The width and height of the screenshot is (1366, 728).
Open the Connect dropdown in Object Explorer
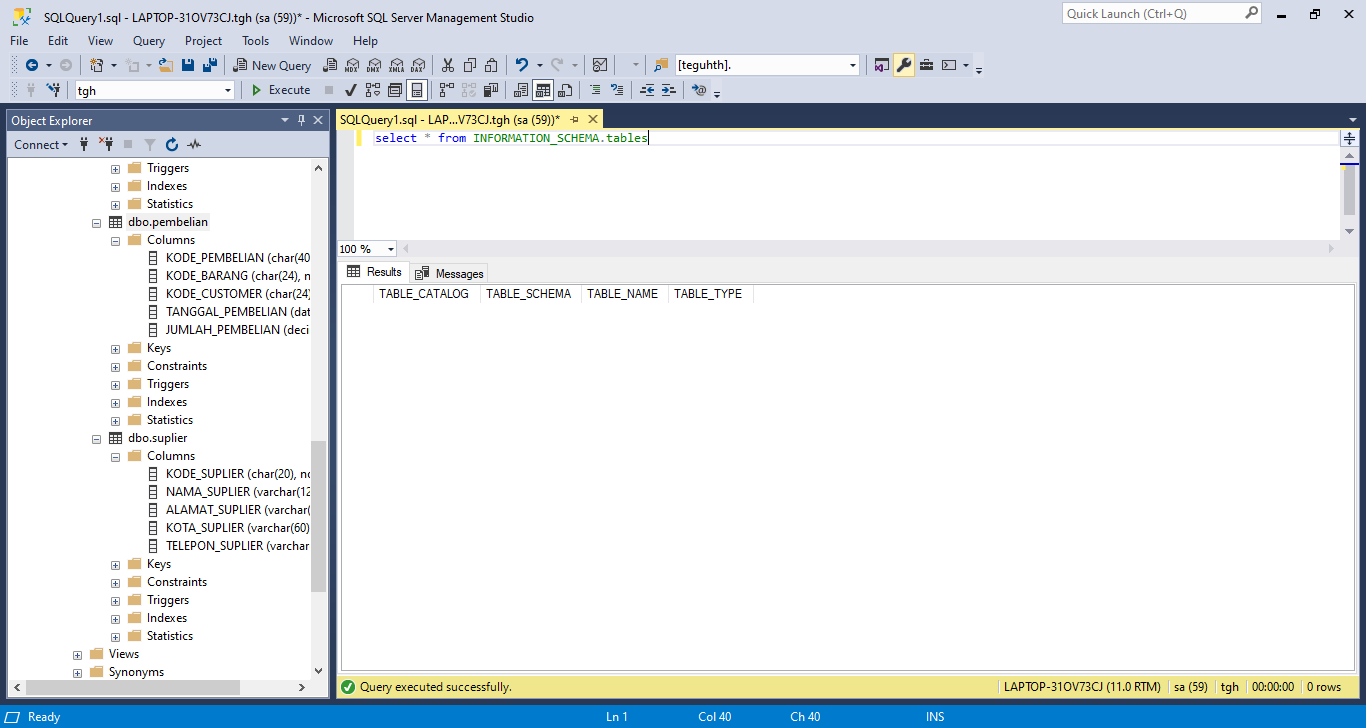(x=41, y=144)
